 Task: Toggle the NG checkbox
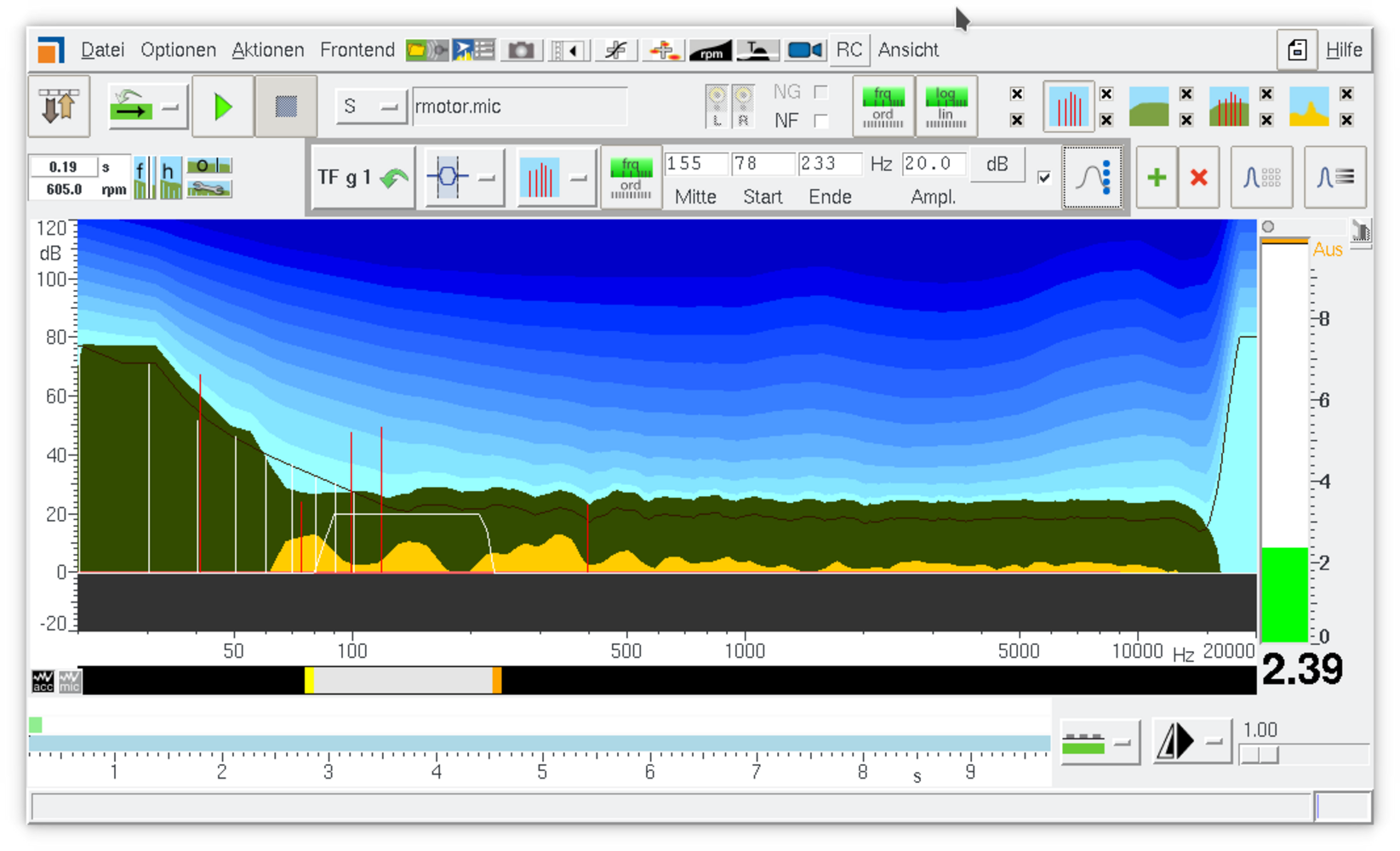tap(820, 92)
